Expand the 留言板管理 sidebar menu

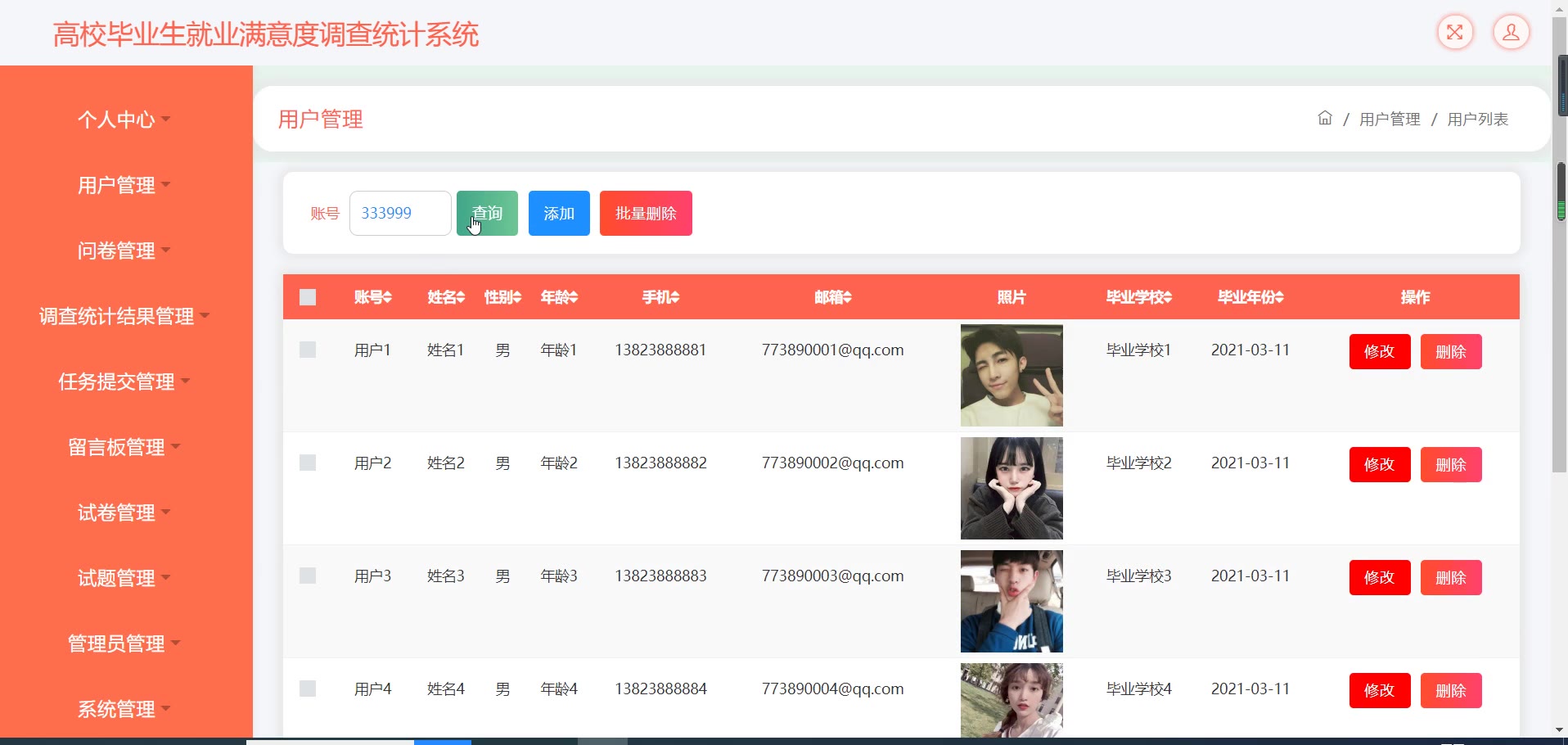pyautogui.click(x=124, y=447)
